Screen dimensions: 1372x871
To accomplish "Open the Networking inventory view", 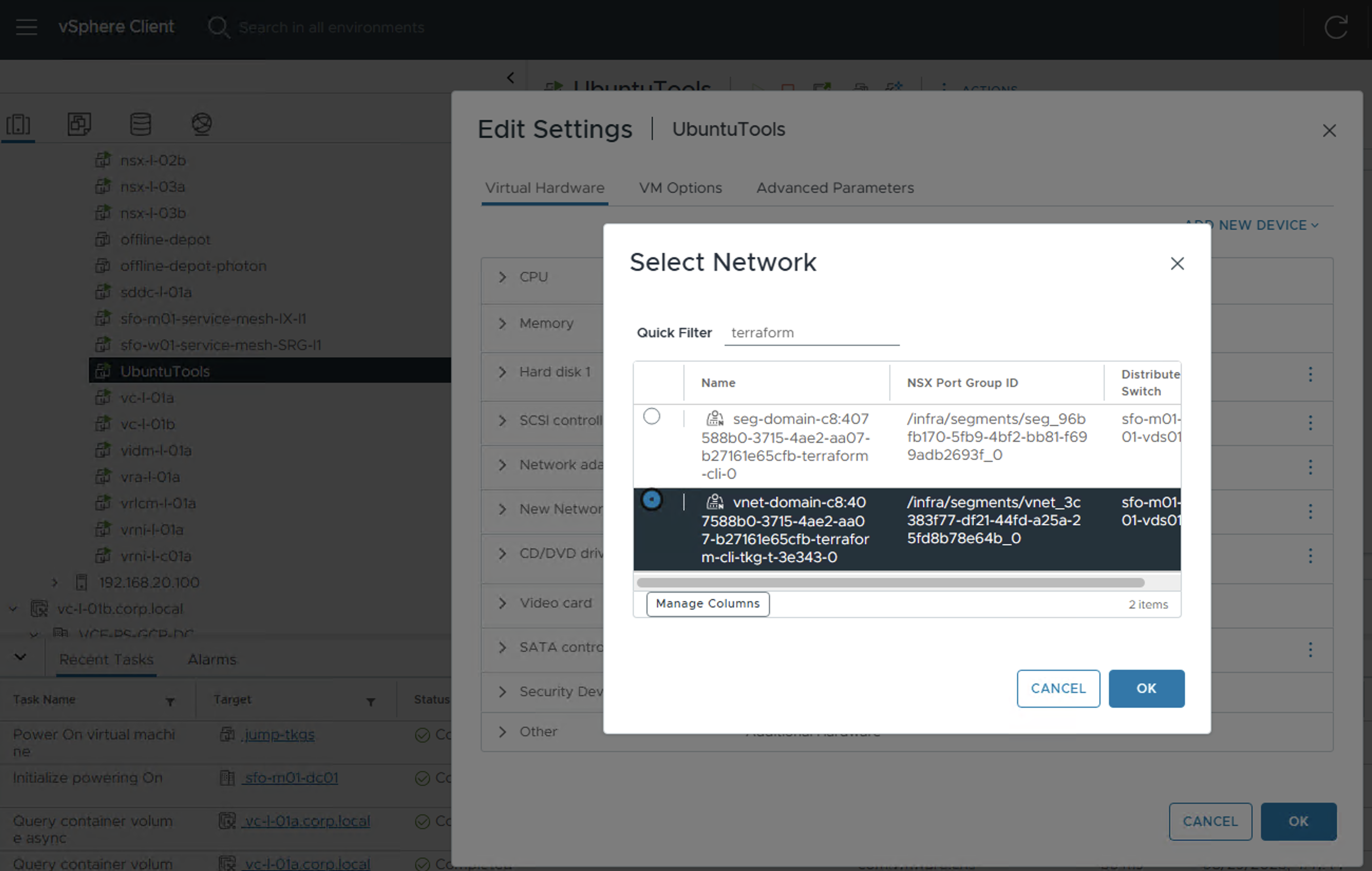I will (x=202, y=124).
